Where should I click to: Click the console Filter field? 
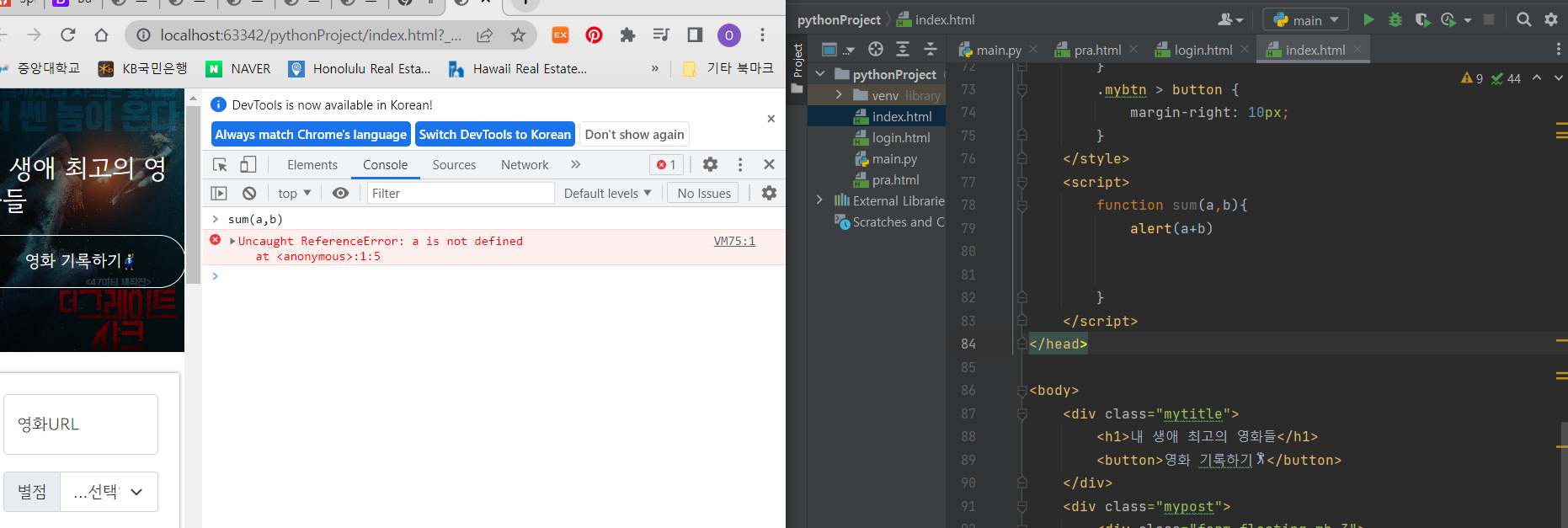click(461, 193)
